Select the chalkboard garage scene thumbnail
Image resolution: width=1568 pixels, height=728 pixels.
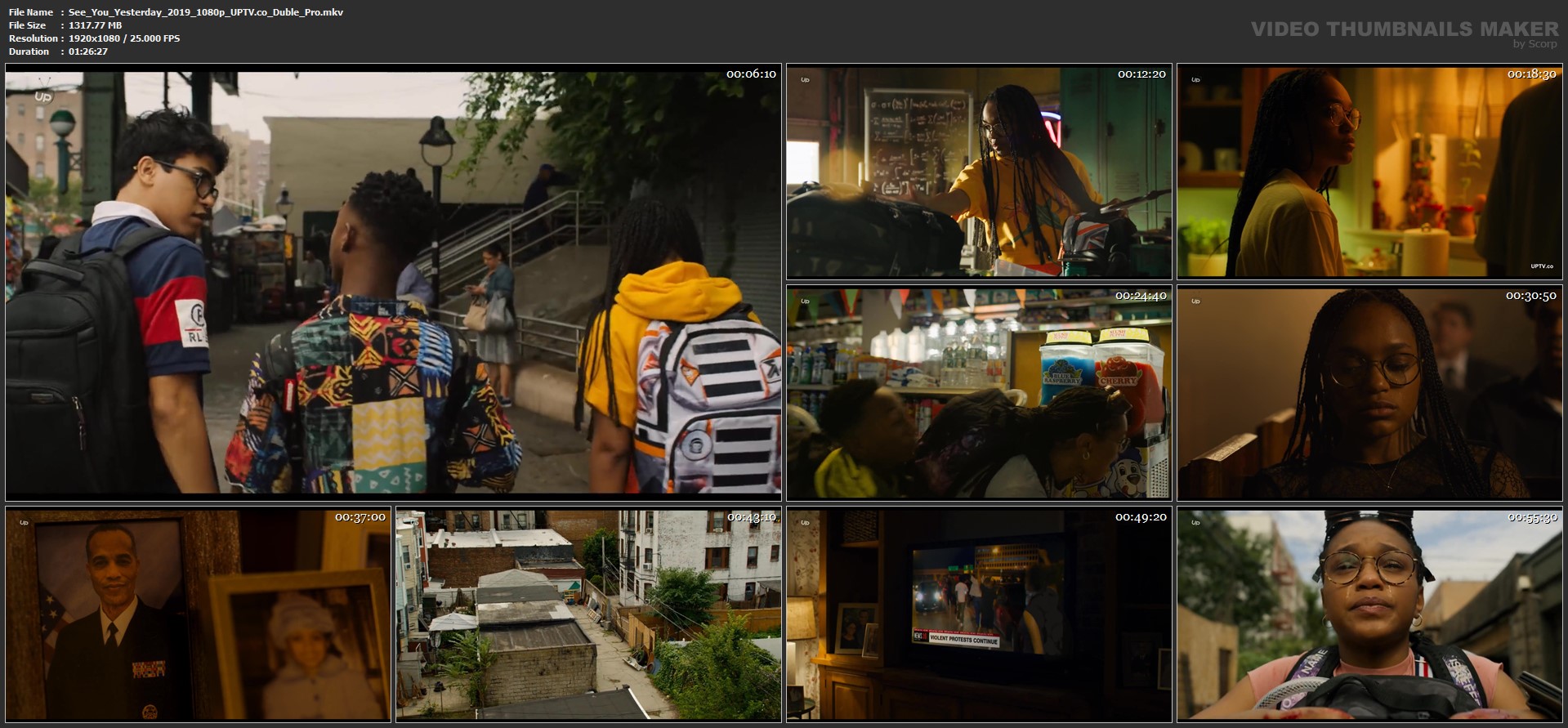pos(979,172)
